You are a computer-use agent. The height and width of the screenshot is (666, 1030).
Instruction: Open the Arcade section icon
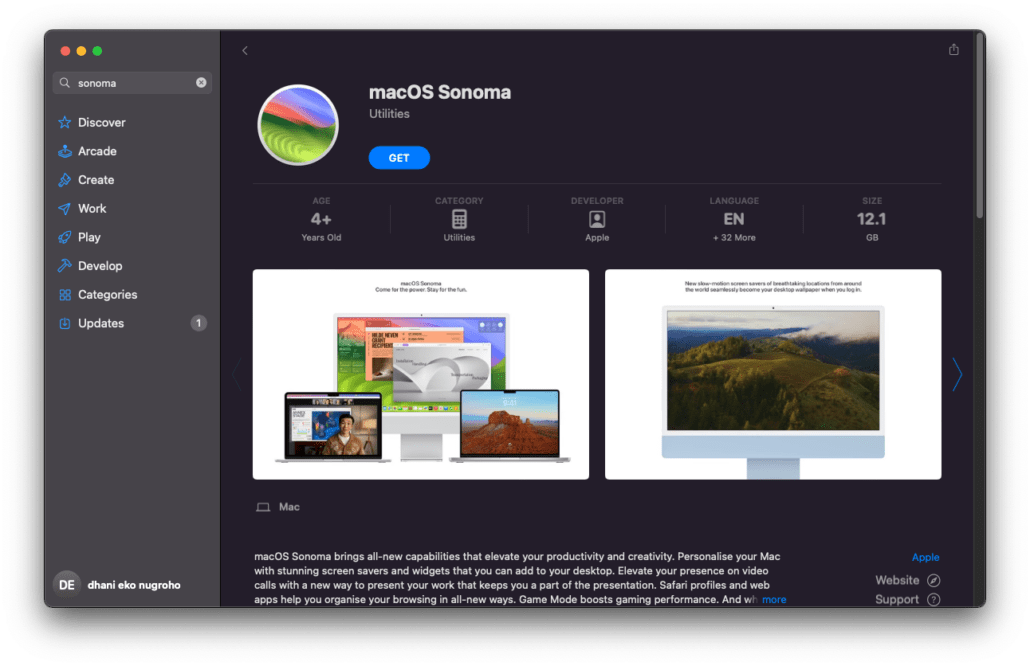pos(65,152)
